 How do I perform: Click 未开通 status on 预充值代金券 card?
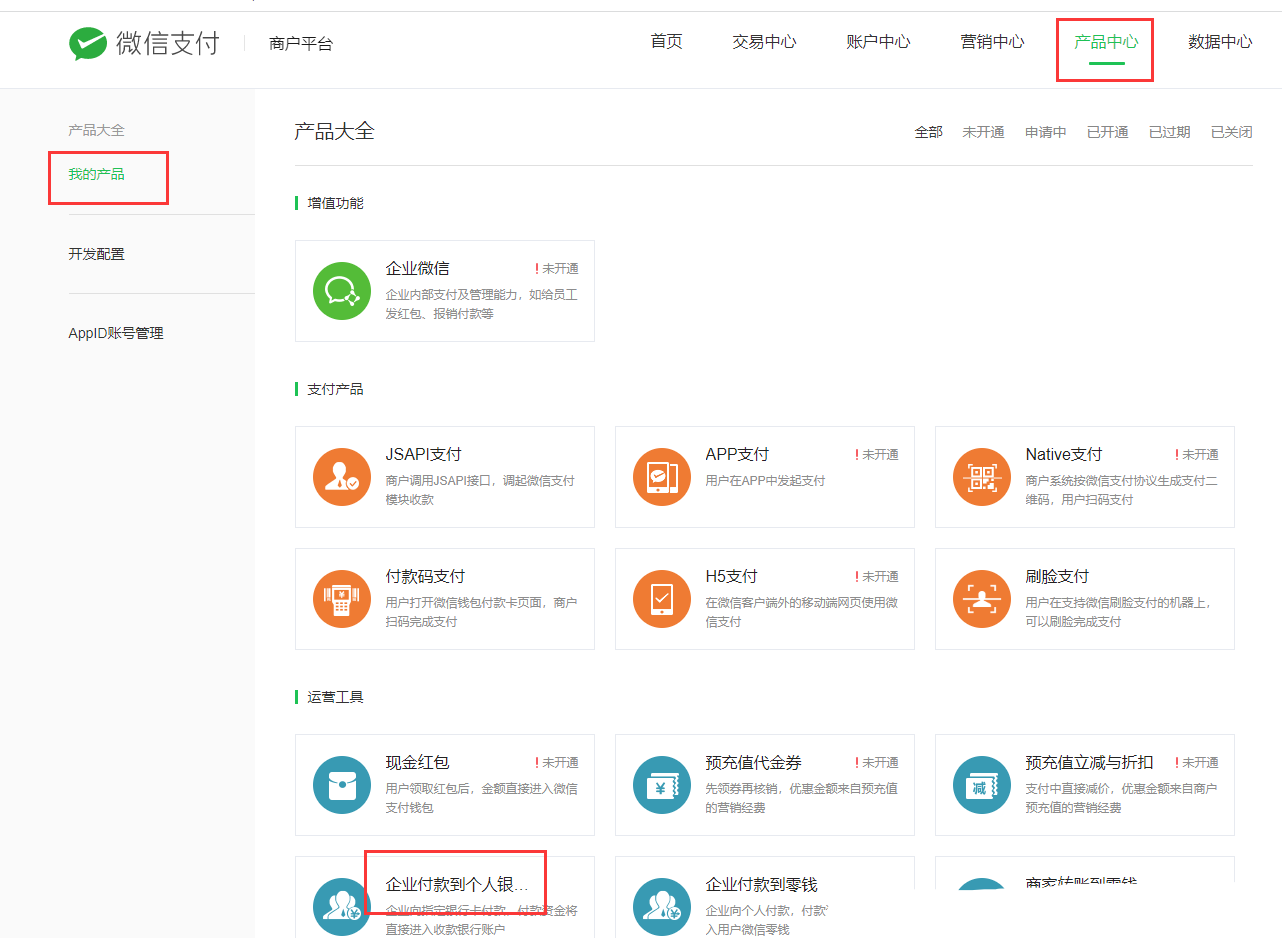pos(877,763)
